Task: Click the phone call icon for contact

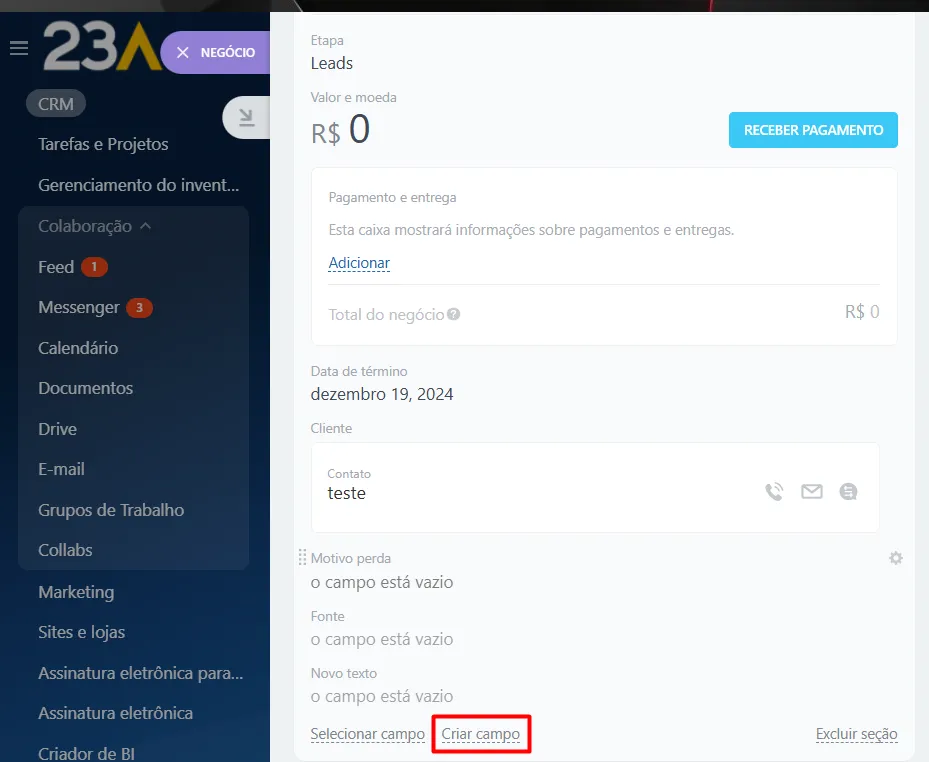Action: 774,491
